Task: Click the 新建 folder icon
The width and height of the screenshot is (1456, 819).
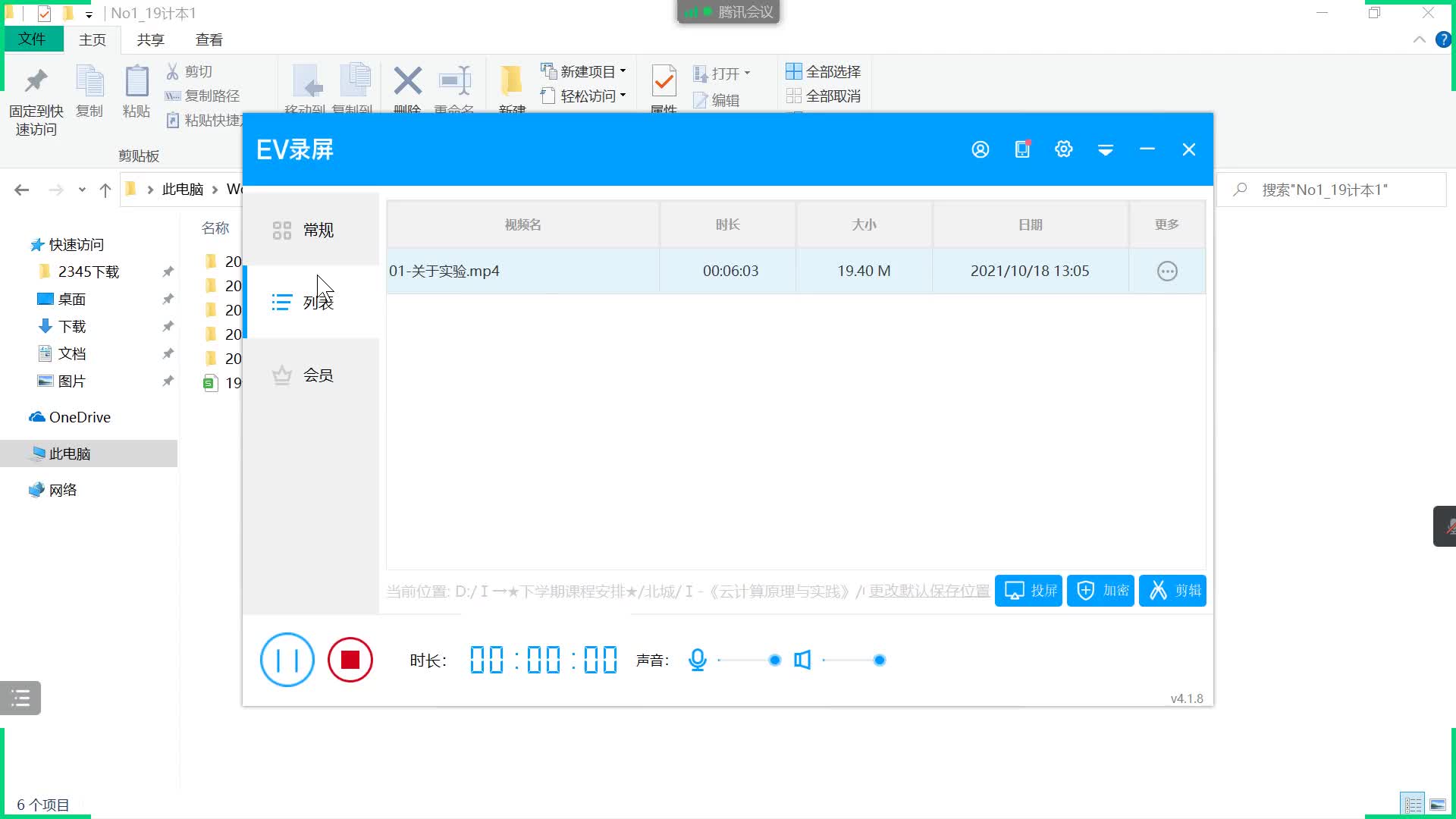Action: (512, 80)
